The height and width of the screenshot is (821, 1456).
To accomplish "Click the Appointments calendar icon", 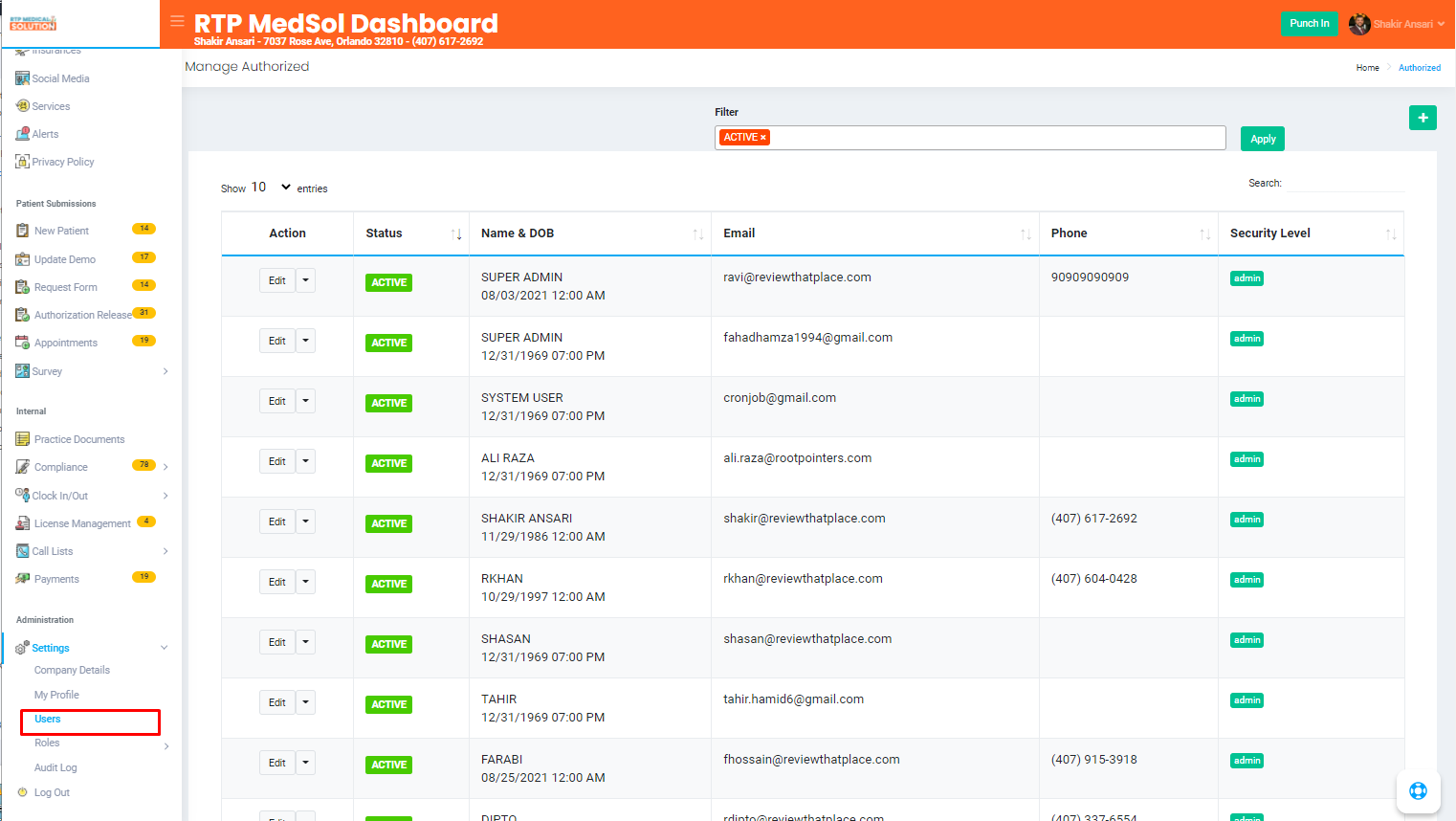I will pyautogui.click(x=22, y=343).
